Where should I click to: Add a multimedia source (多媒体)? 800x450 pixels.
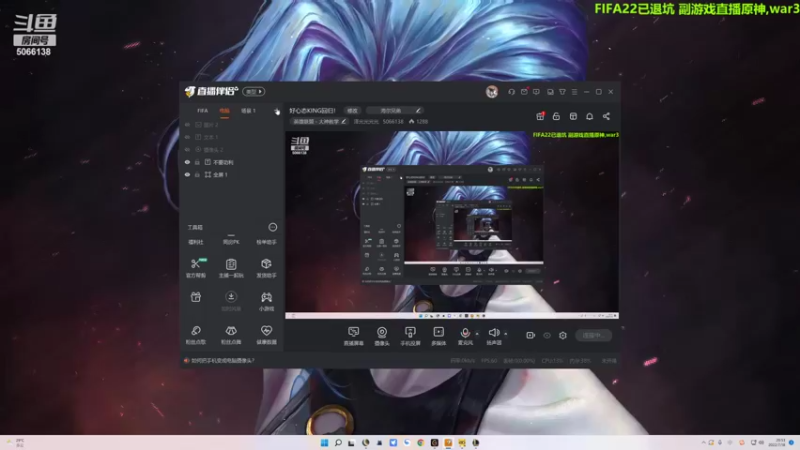click(438, 336)
